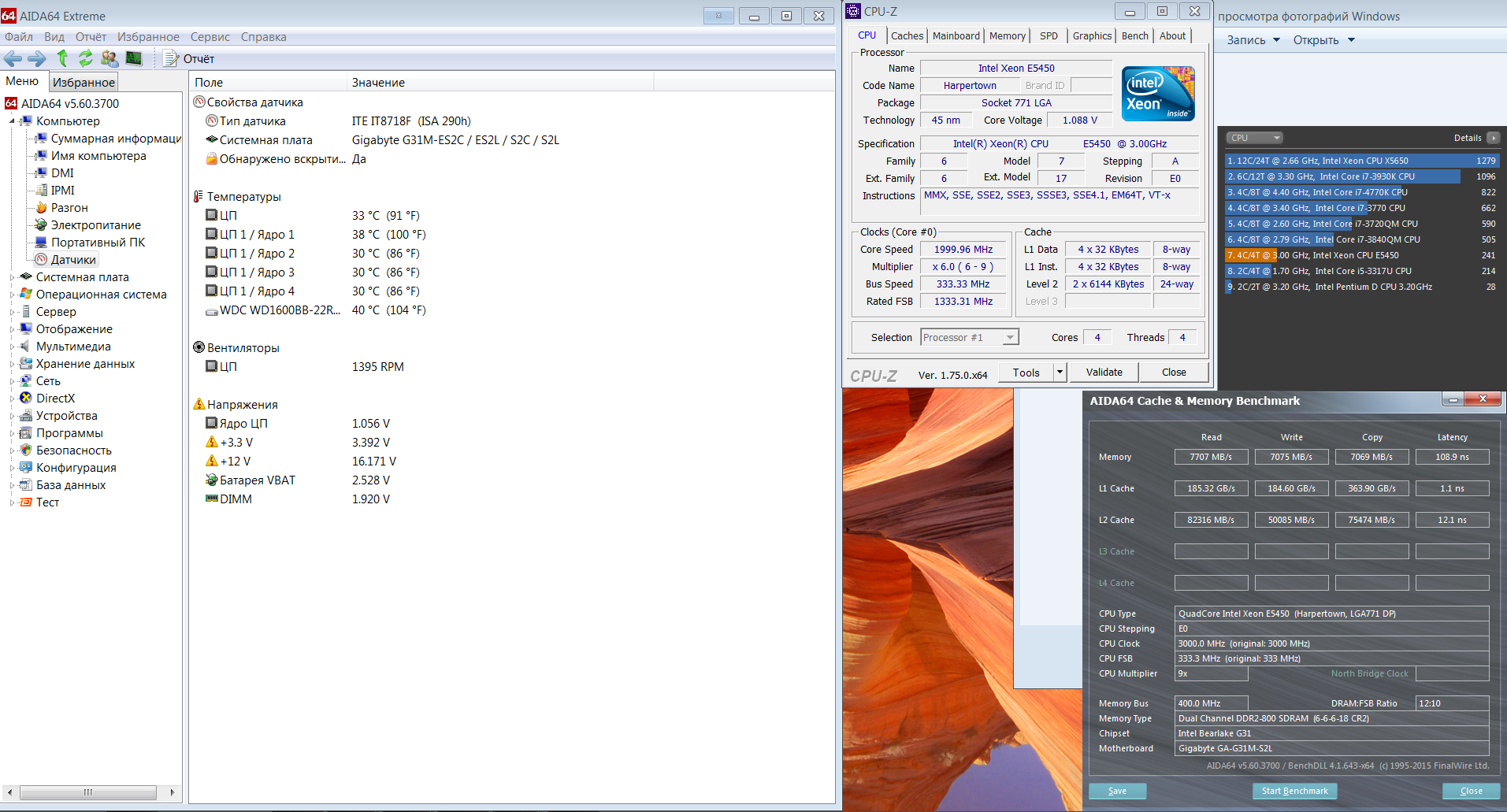Open the Электропитание tree item

coord(96,225)
